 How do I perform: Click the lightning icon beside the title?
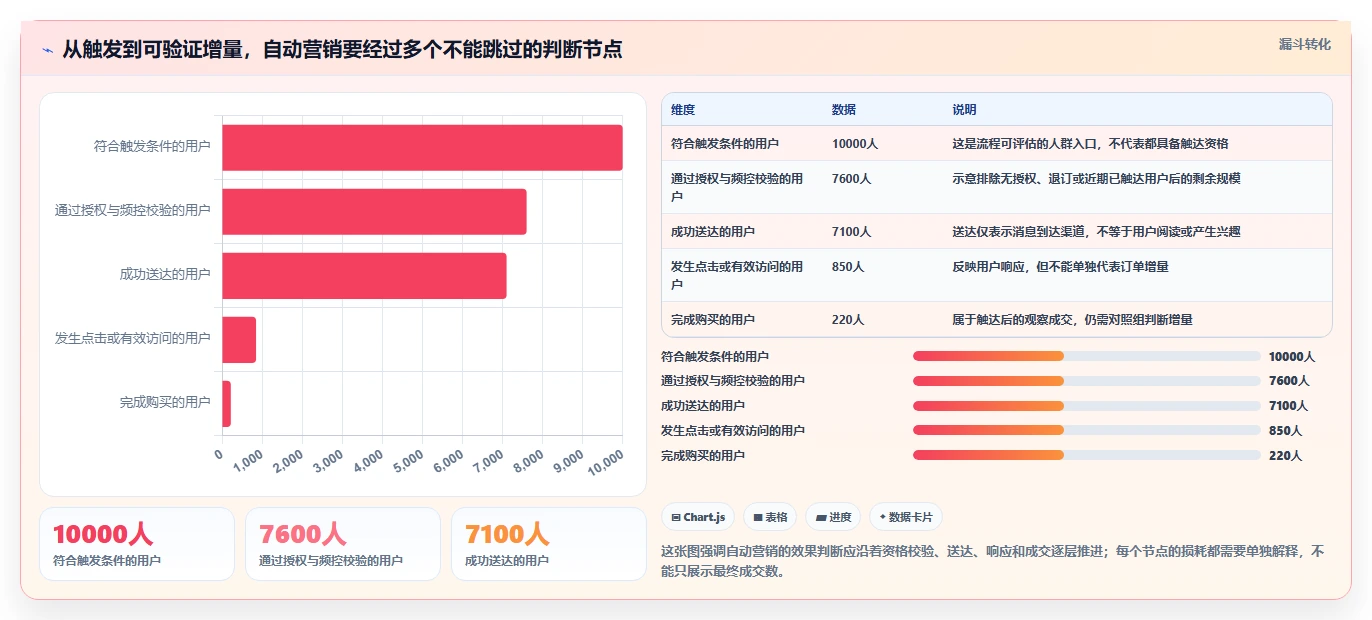[47, 50]
